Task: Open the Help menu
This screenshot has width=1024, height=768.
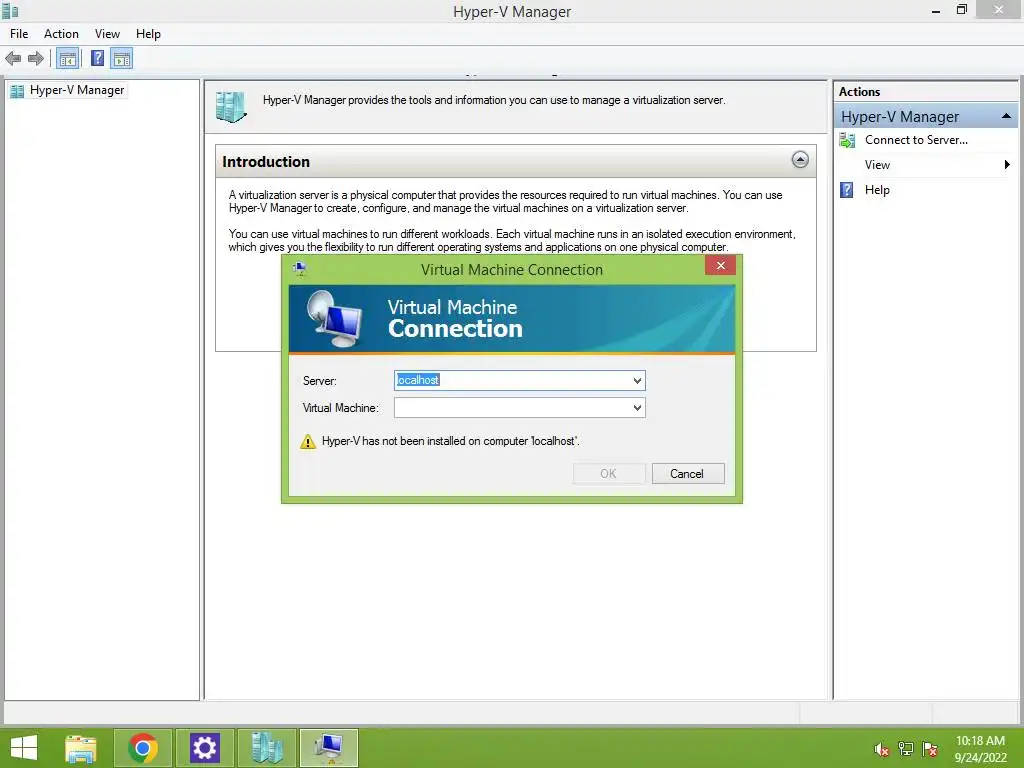Action: pos(148,34)
